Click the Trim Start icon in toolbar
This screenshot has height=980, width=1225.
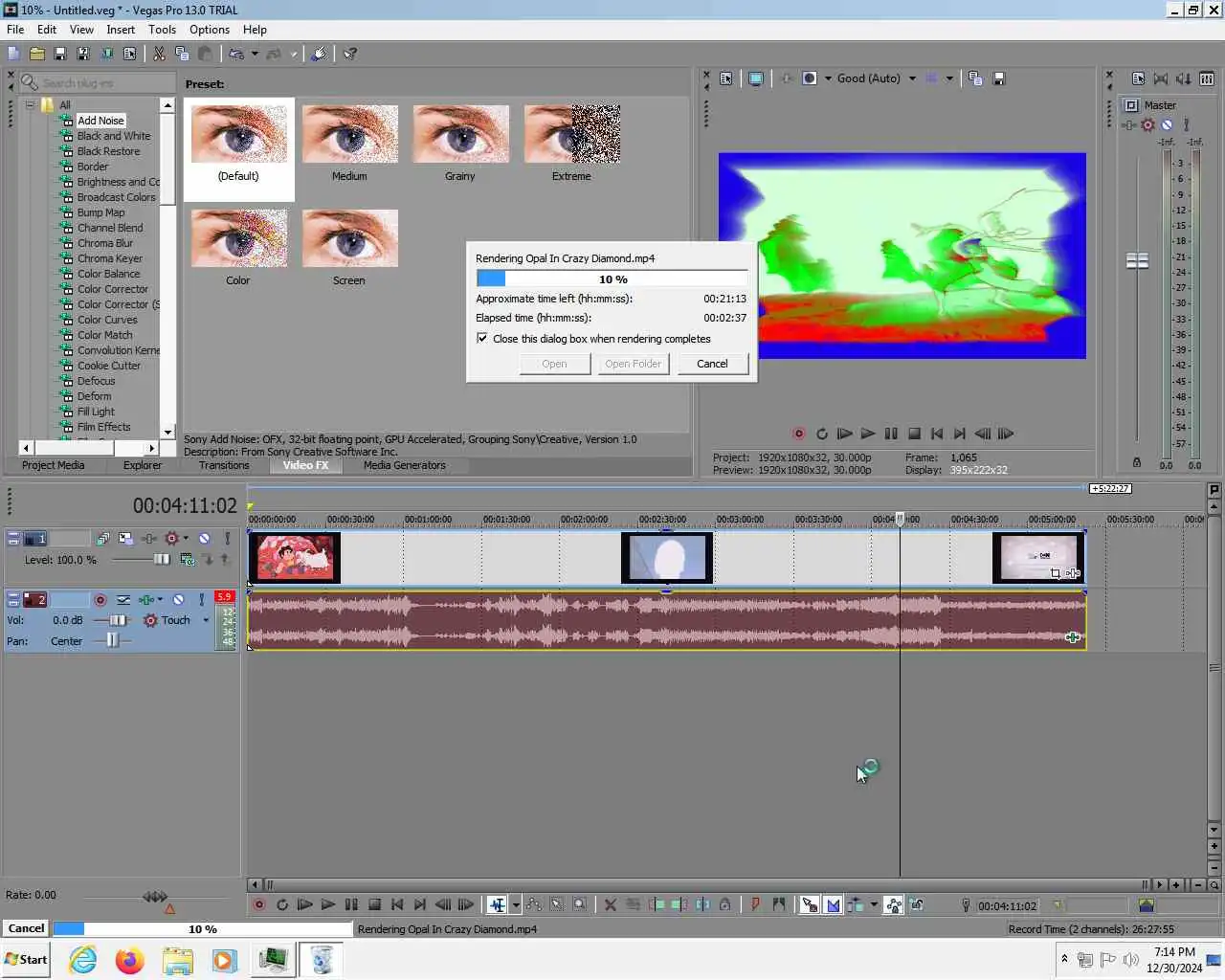point(657,904)
